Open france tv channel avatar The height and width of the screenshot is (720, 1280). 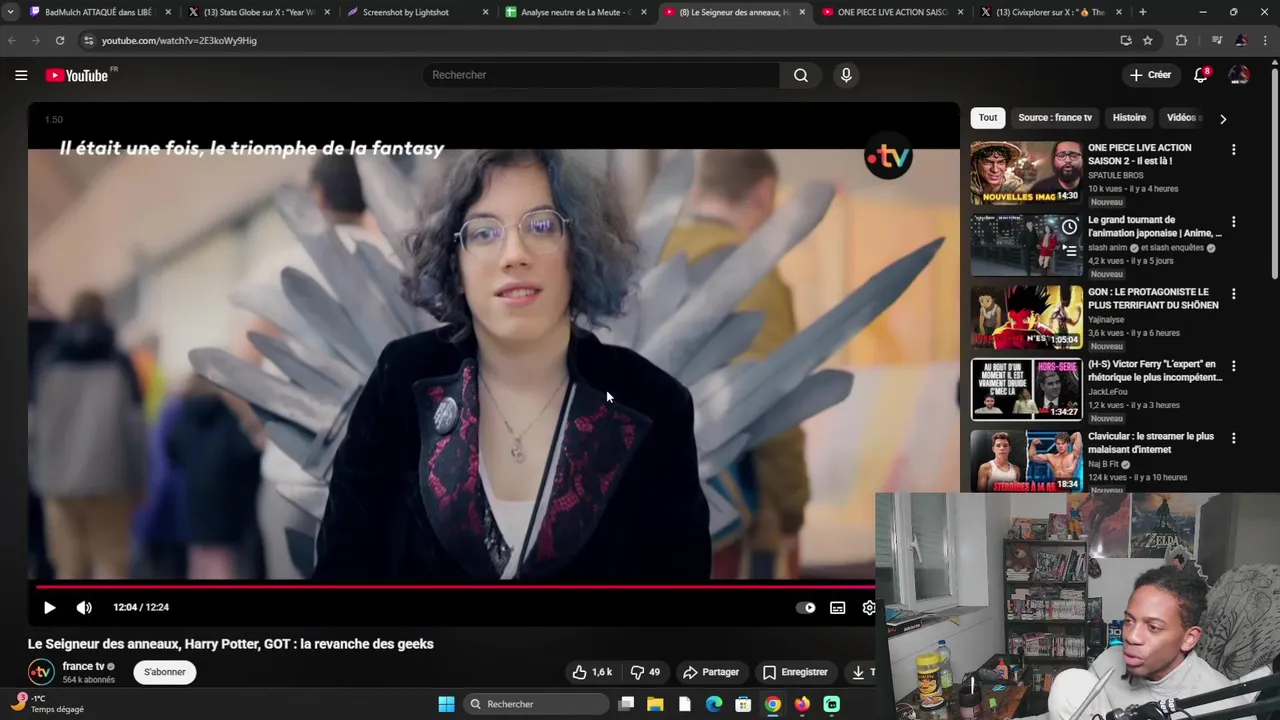[x=41, y=672]
